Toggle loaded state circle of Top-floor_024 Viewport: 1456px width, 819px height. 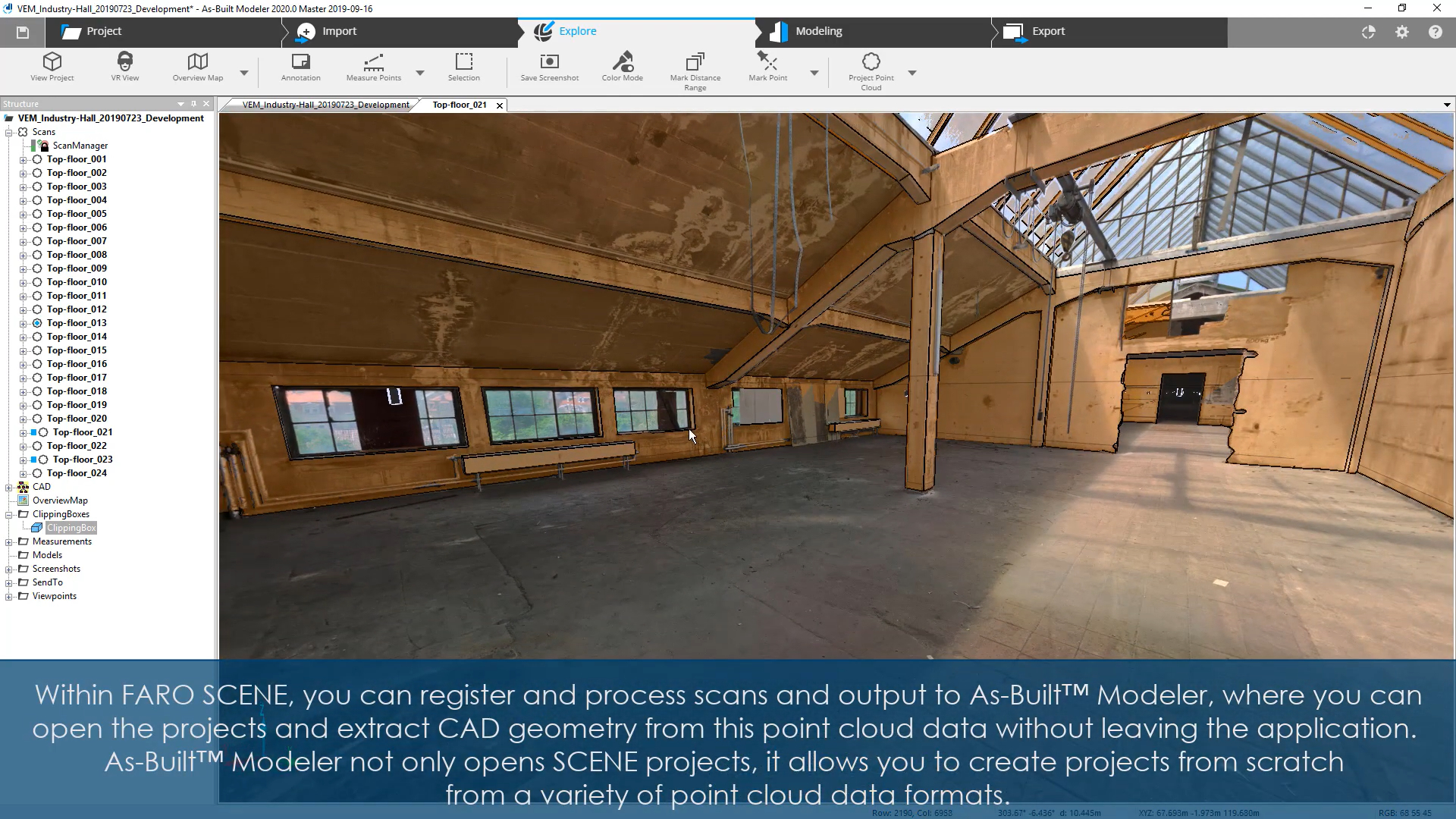click(36, 473)
